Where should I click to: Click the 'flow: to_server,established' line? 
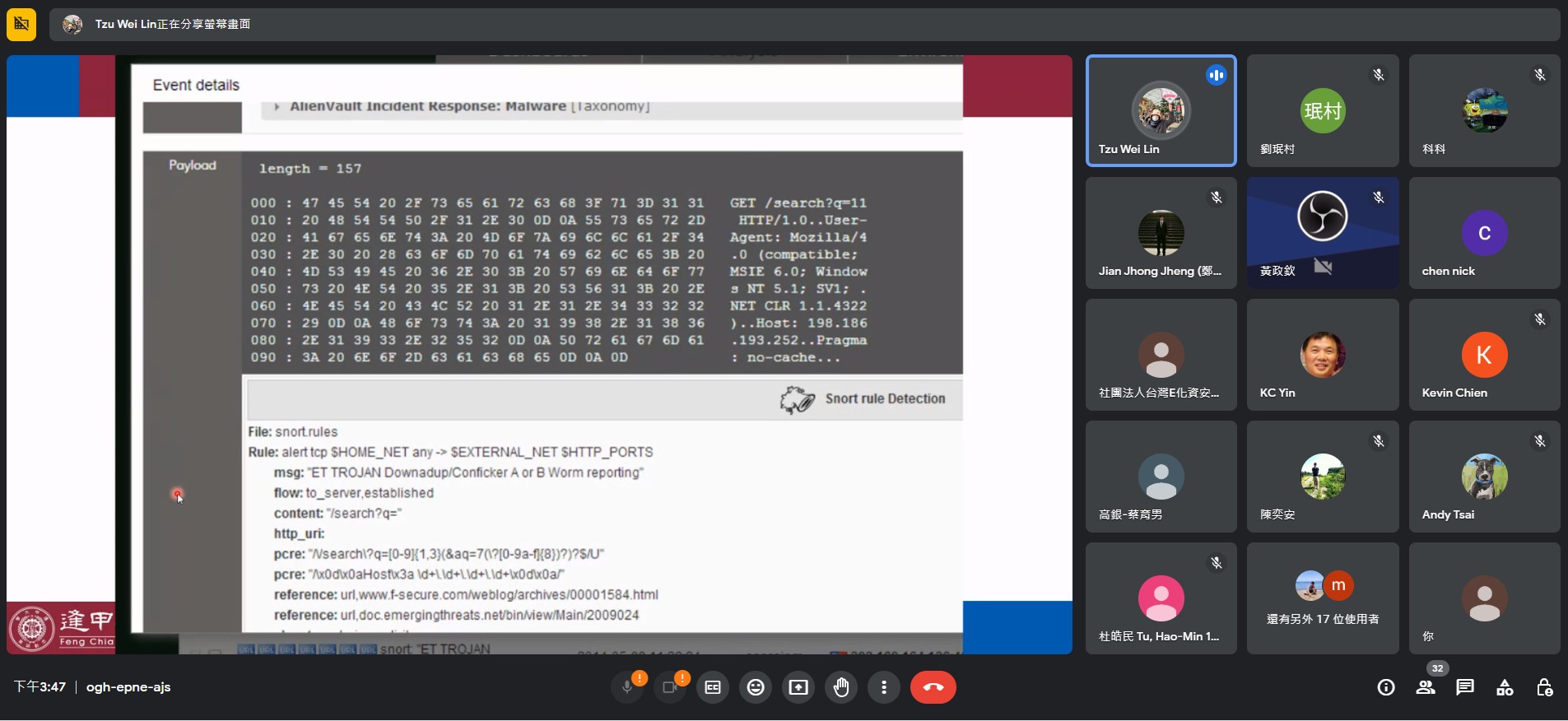point(354,493)
